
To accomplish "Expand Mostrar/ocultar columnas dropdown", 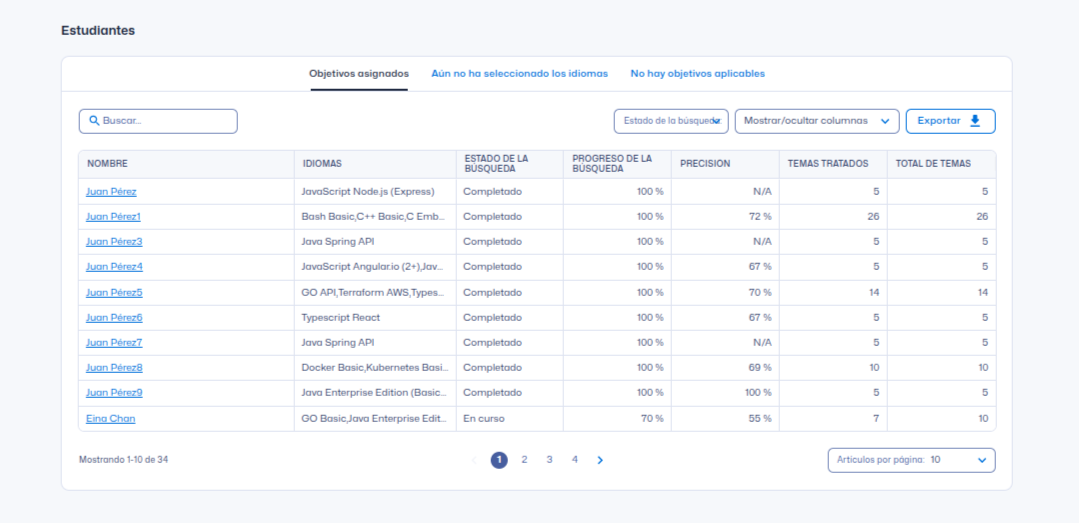I will [816, 121].
